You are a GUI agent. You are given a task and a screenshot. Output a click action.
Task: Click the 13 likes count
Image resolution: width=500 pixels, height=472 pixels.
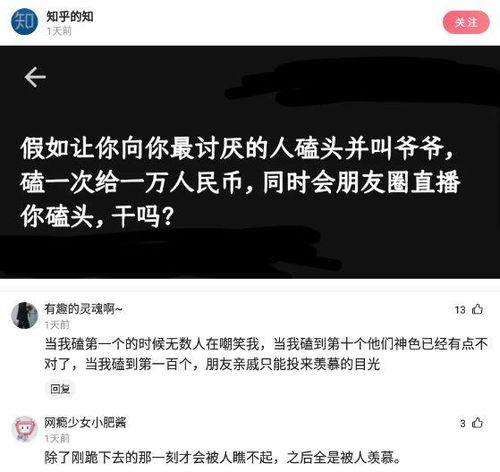460,310
